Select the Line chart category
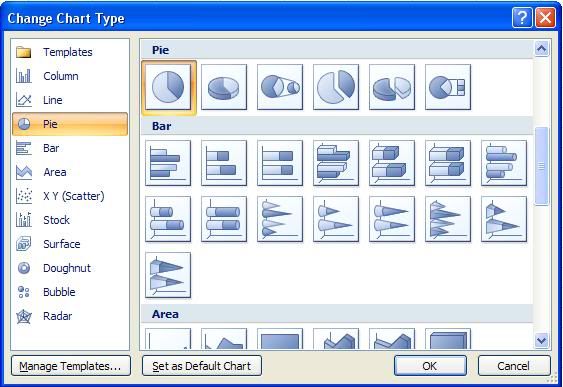The width and height of the screenshot is (563, 387). 70,100
